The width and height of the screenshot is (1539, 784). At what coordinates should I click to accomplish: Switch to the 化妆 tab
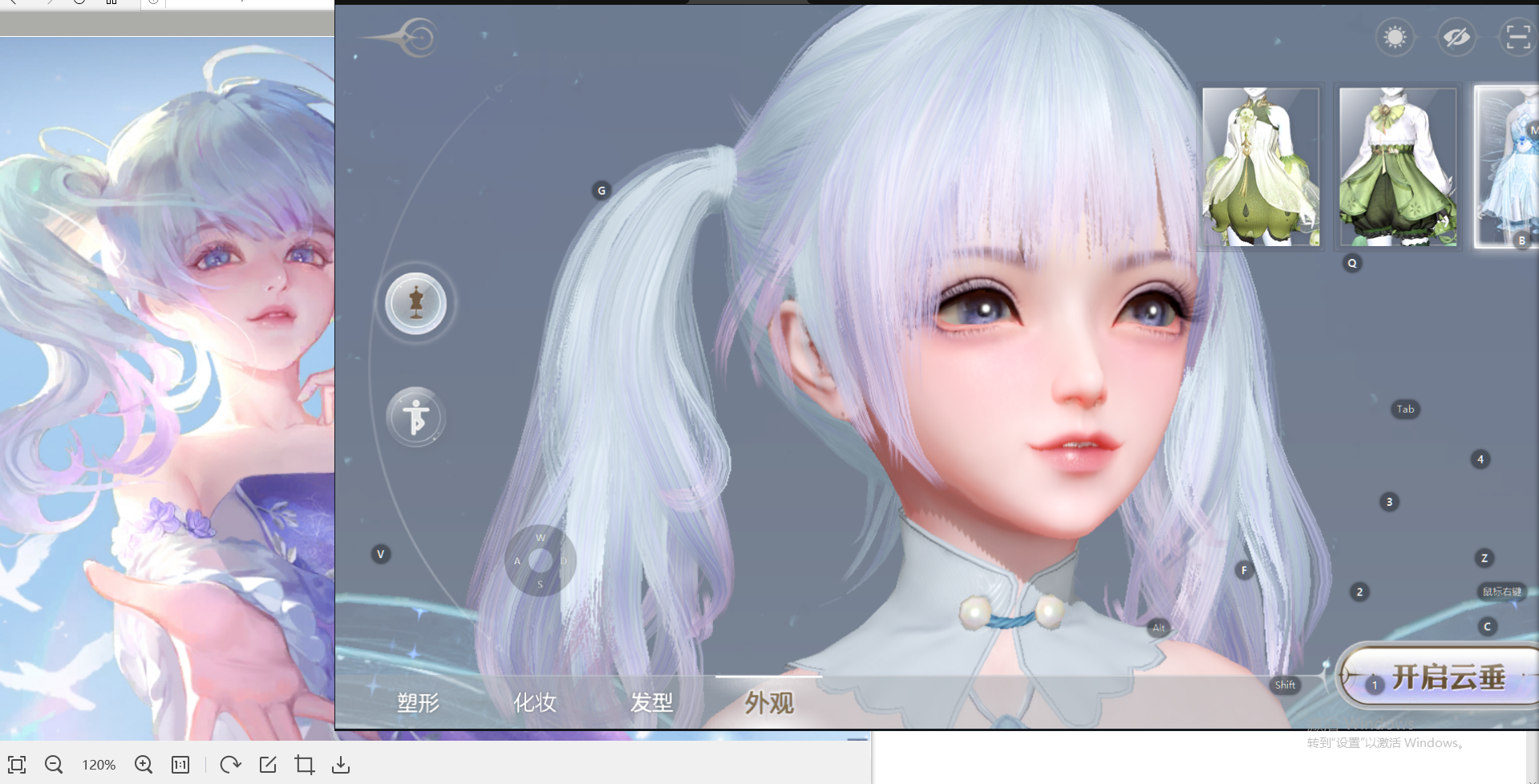pyautogui.click(x=535, y=703)
